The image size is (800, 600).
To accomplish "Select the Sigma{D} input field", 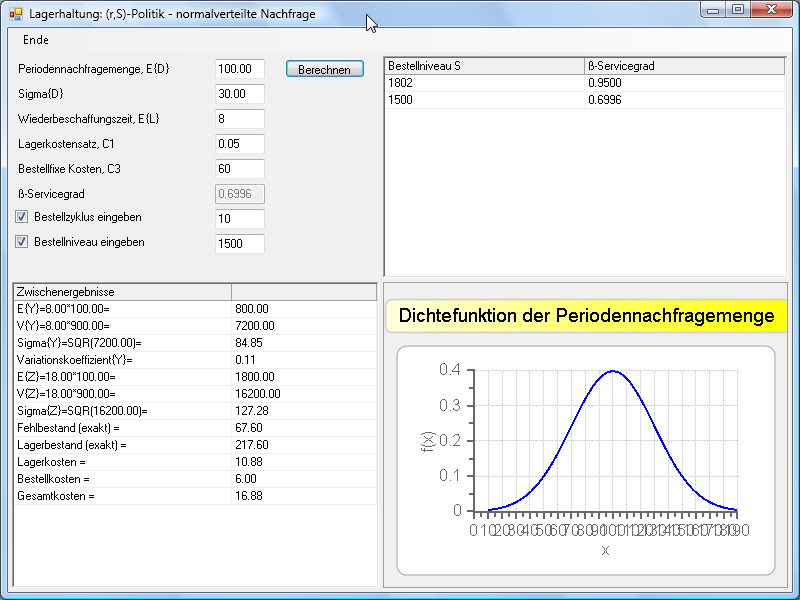I will point(239,94).
